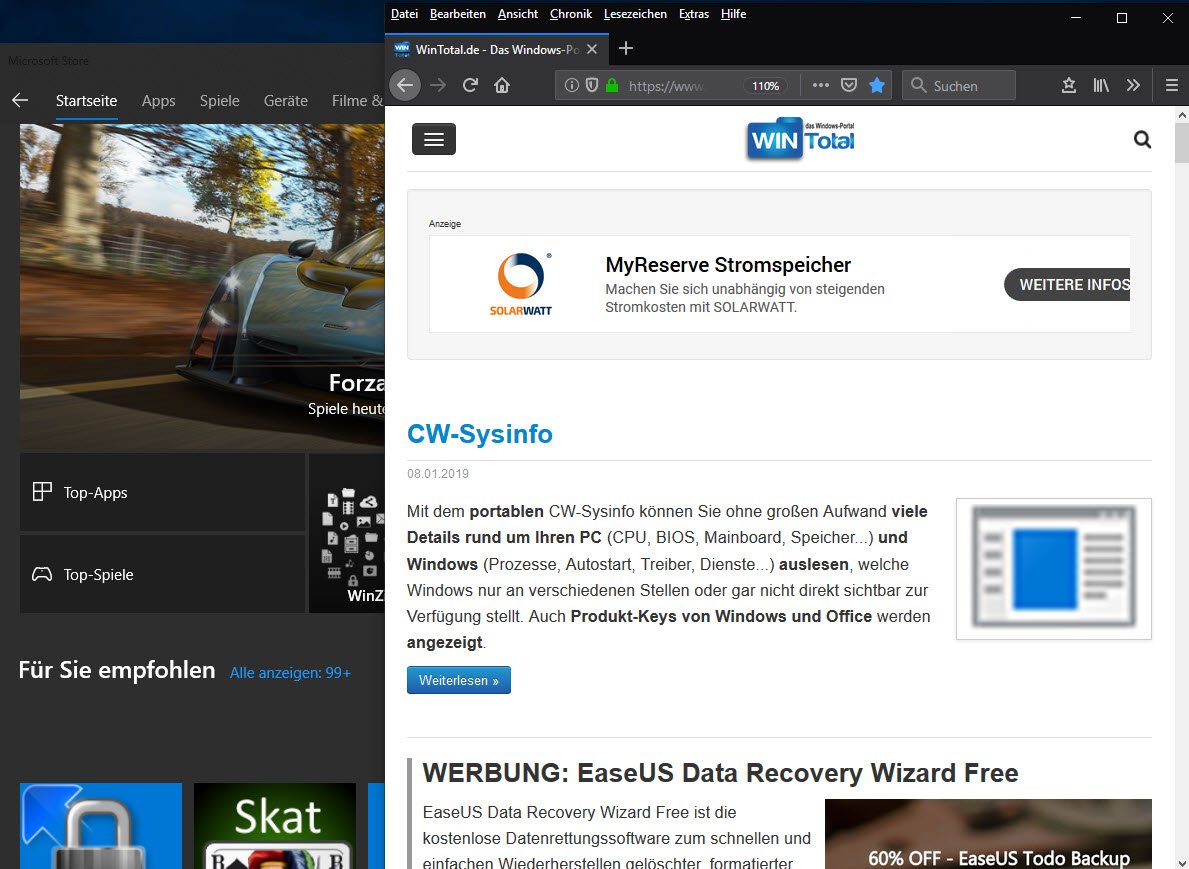
Task: Open the Firefox library icon
Action: pyautogui.click(x=1101, y=85)
